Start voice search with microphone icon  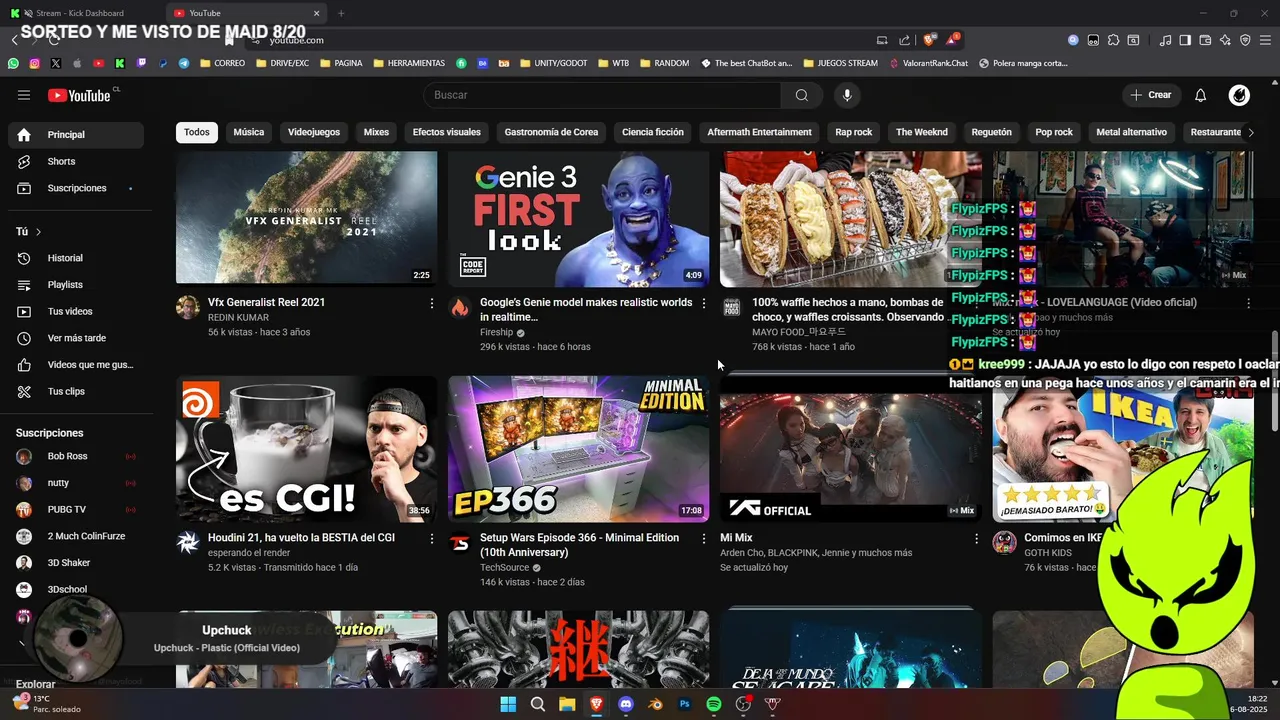847,95
